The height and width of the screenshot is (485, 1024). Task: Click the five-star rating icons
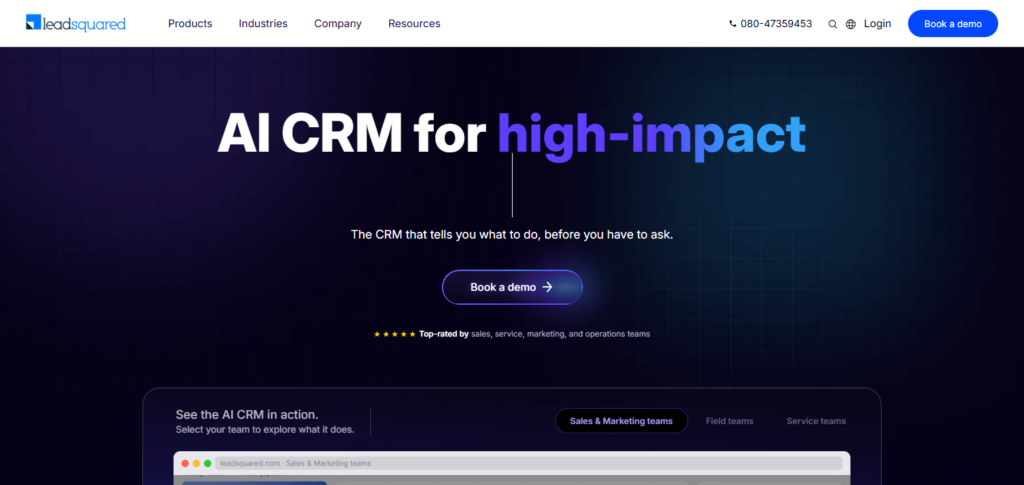394,334
